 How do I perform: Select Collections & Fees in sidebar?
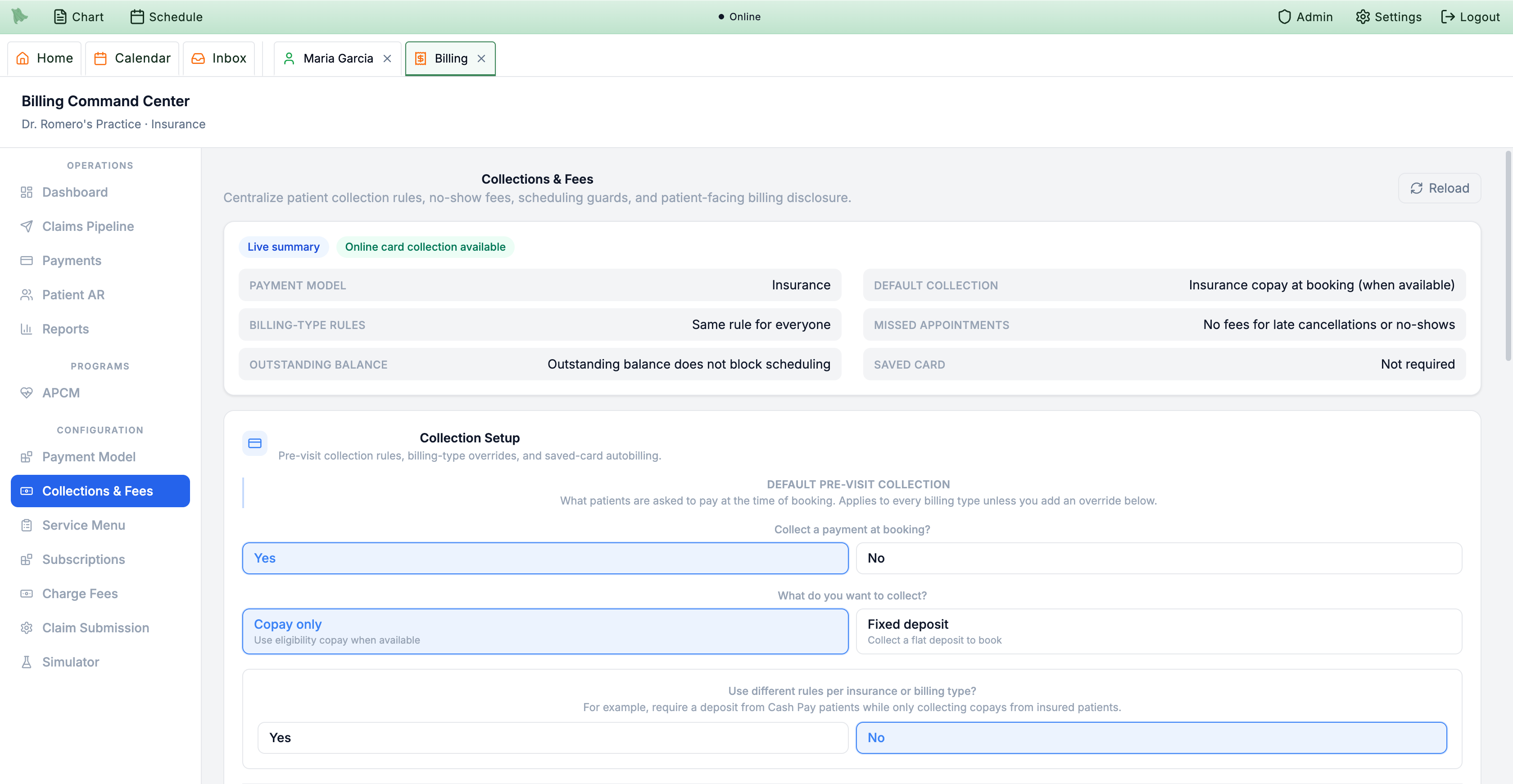[100, 491]
